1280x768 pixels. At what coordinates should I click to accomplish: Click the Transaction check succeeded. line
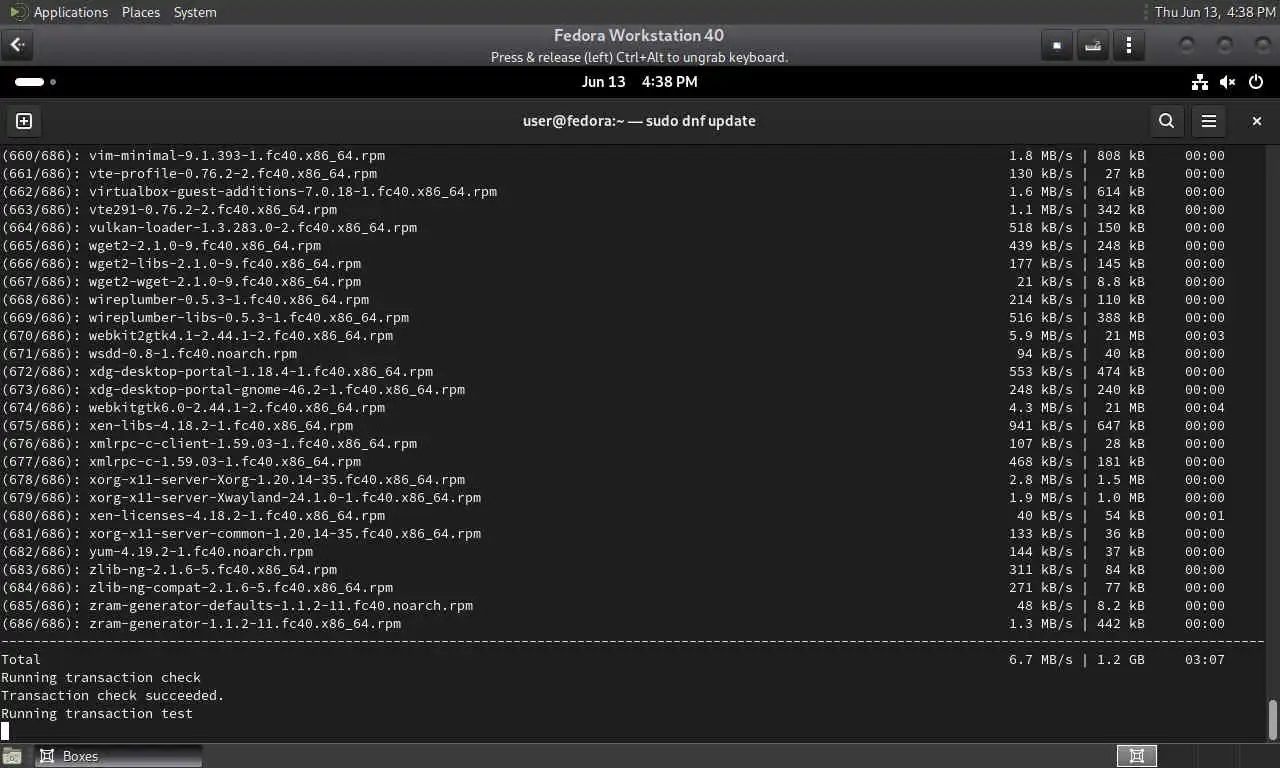[113, 696]
